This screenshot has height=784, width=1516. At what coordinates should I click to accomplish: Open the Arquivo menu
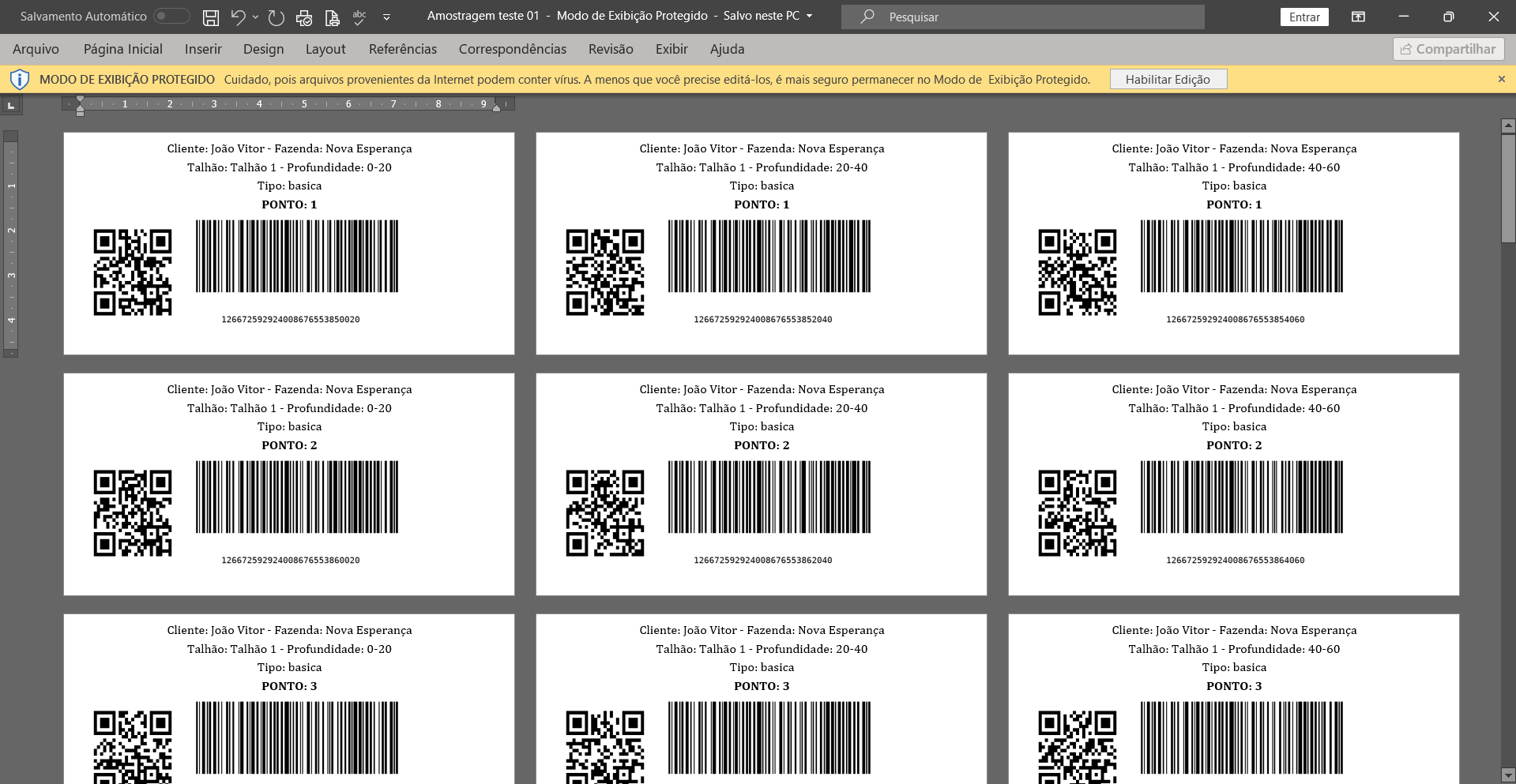pos(36,49)
